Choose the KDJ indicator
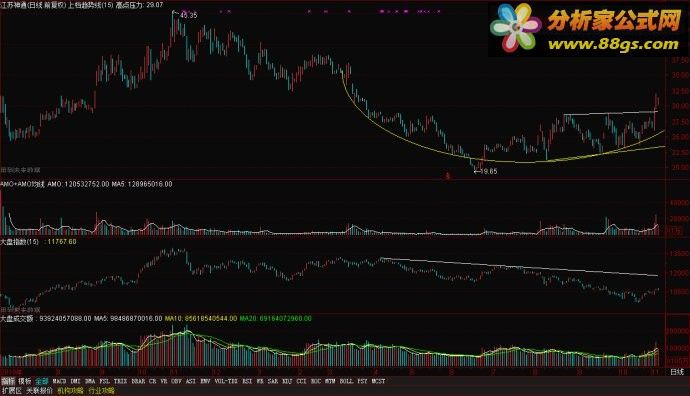 click(x=287, y=381)
